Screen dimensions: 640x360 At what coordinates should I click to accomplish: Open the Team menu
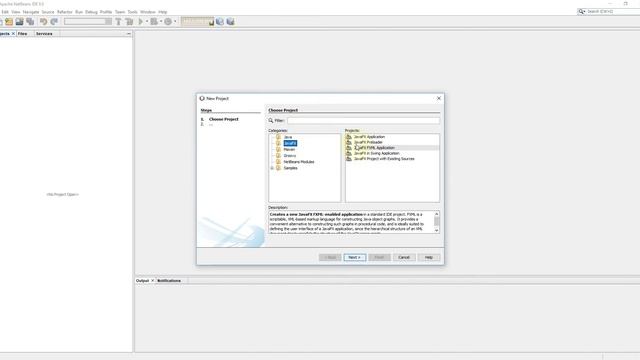point(120,12)
